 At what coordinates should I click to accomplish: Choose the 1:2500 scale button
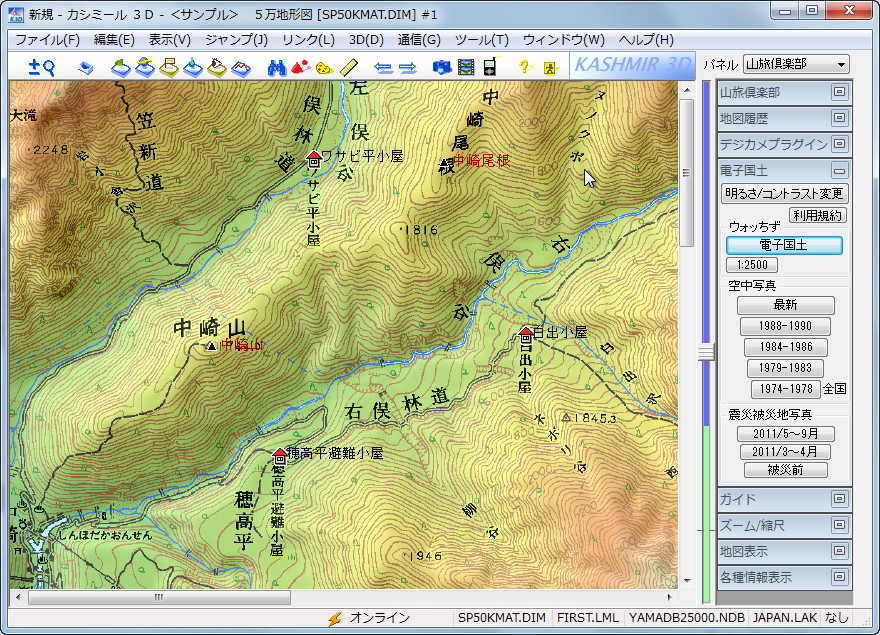(752, 265)
